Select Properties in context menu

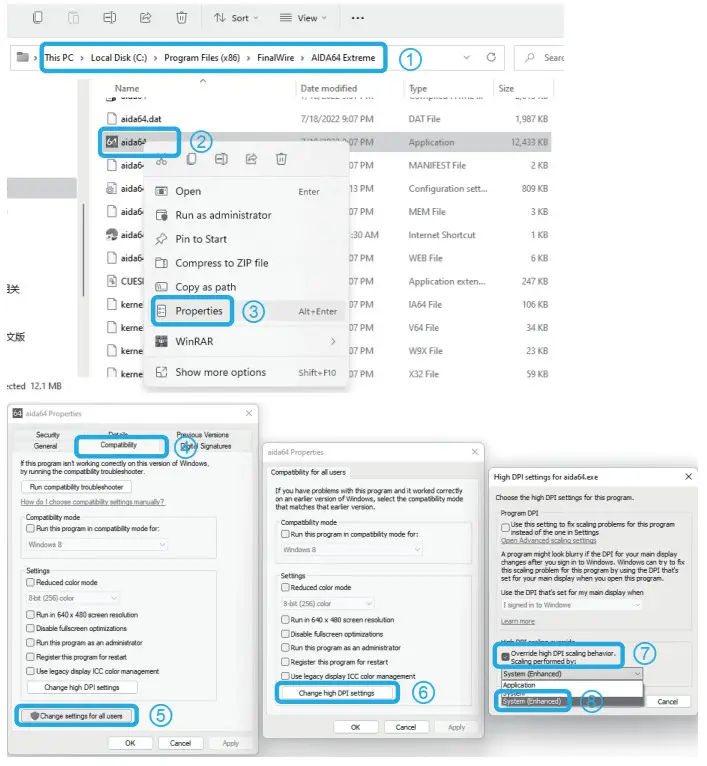pyautogui.click(x=246, y=311)
